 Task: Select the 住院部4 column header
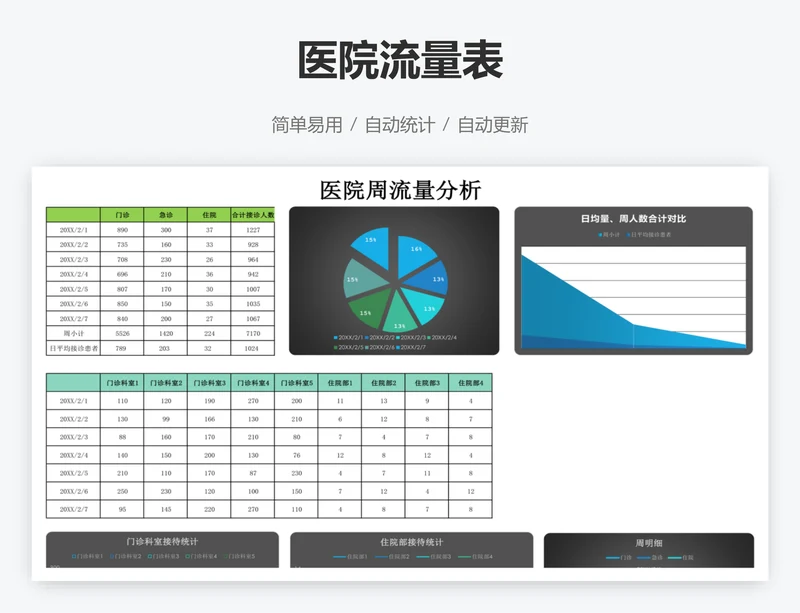[x=470, y=383]
